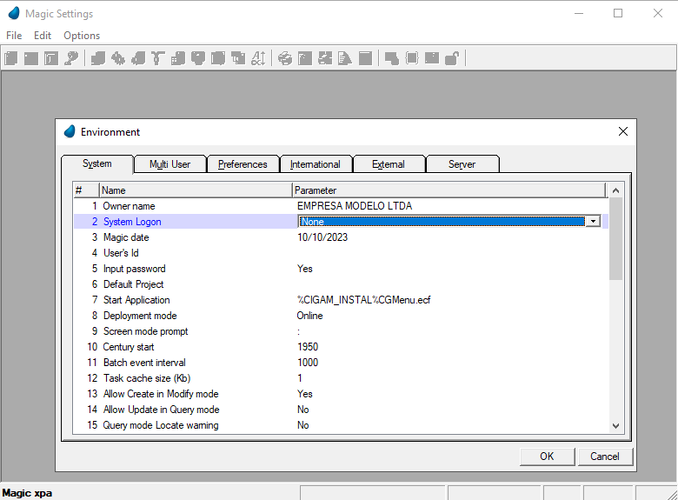678x500 pixels.
Task: Click the Allow Update in Query No value
Action: 303,409
